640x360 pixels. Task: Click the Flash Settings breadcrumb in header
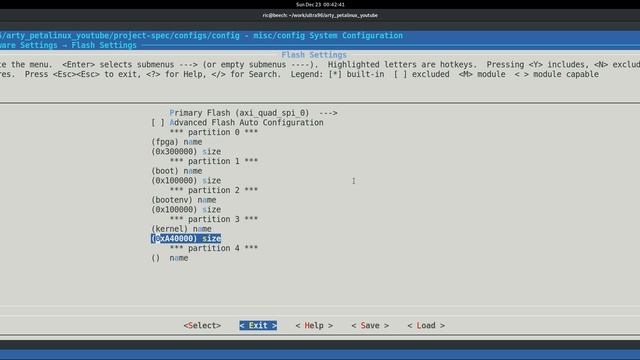coord(104,45)
